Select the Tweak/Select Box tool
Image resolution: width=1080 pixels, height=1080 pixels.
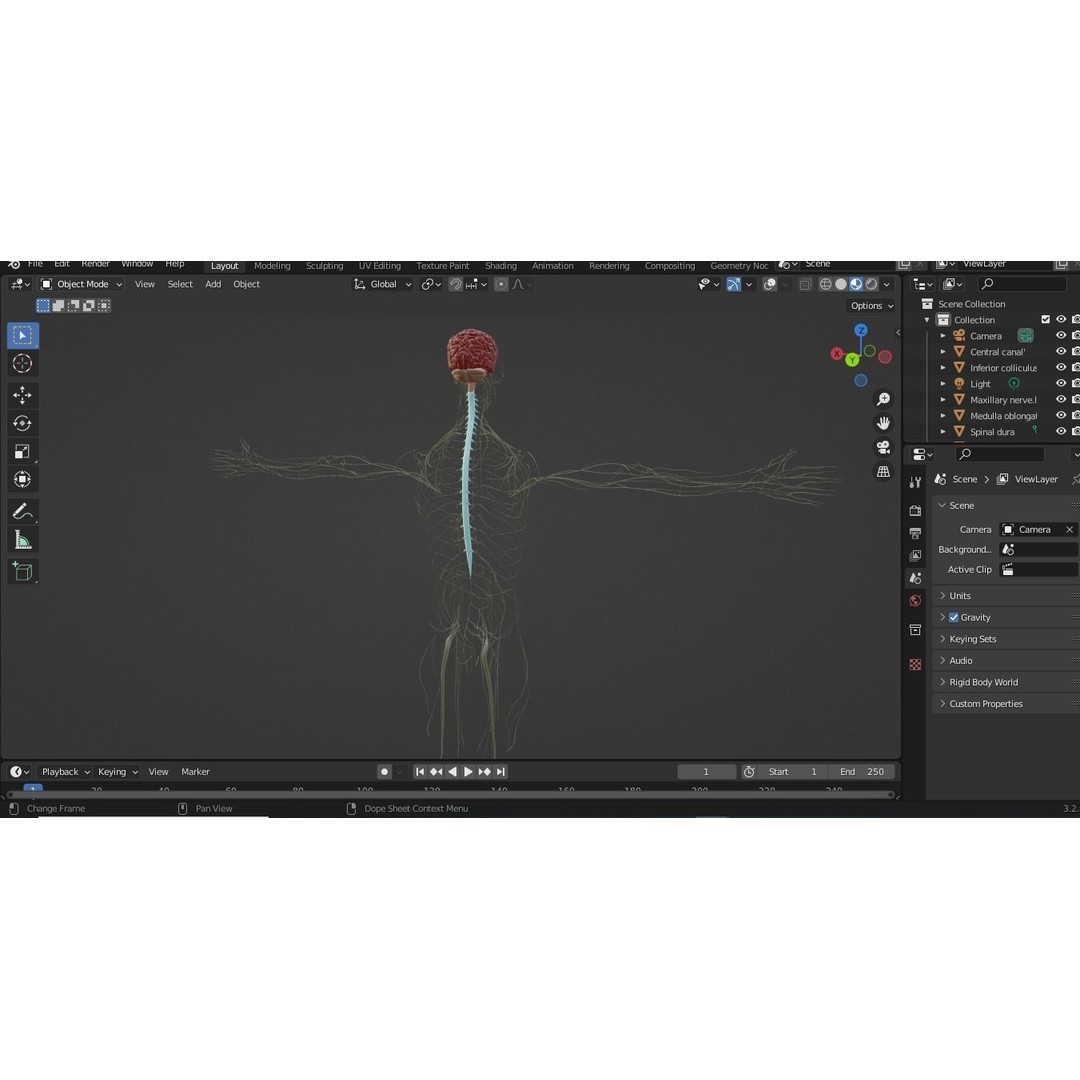(x=22, y=335)
